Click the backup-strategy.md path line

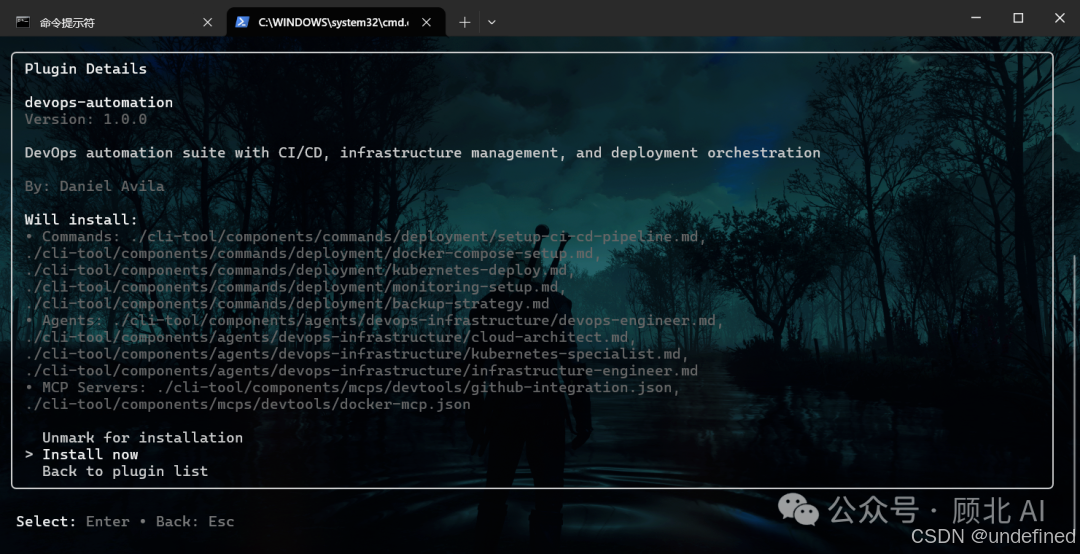[x=287, y=304]
